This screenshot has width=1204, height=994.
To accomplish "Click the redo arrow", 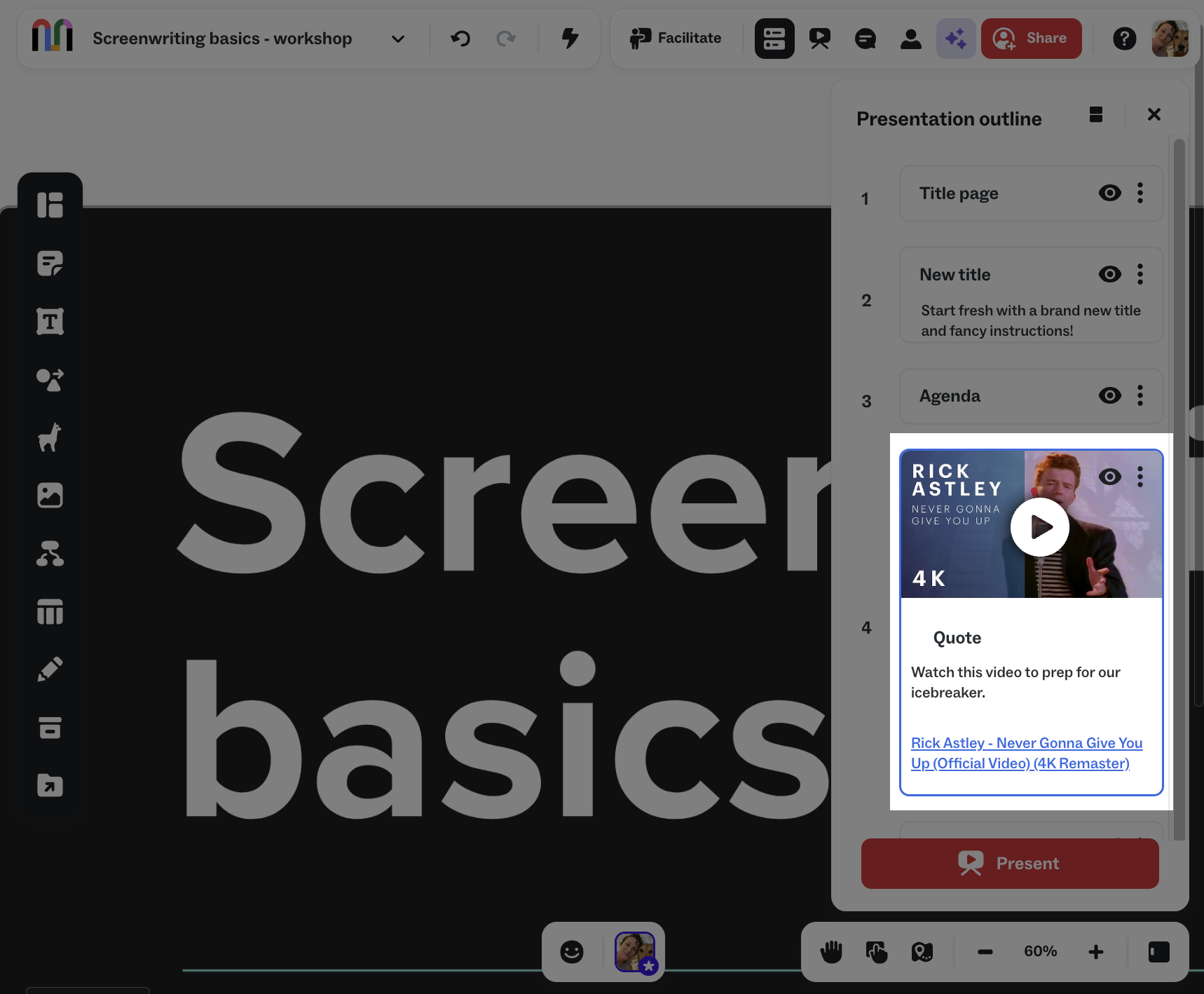I will (506, 39).
